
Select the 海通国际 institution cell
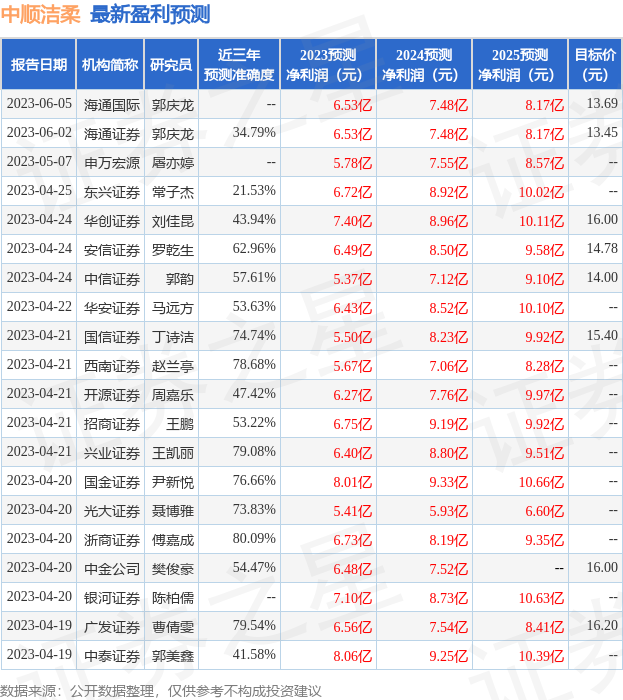[x=112, y=105]
